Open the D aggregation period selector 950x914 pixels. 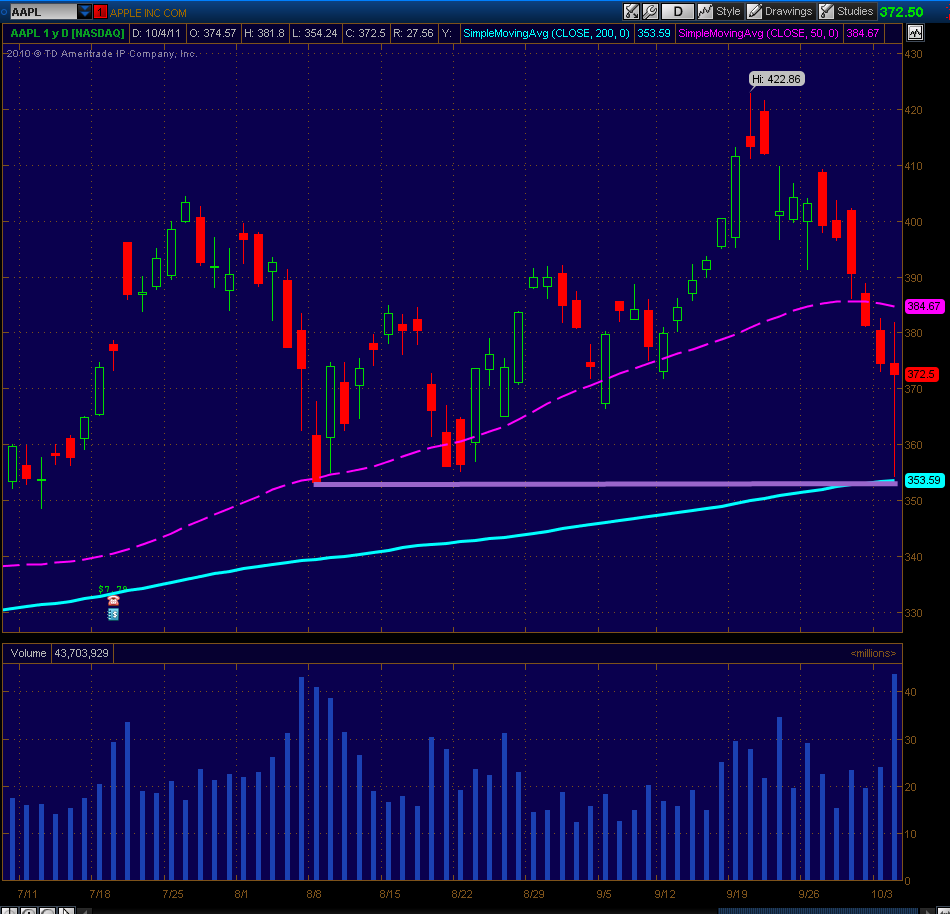(x=677, y=12)
